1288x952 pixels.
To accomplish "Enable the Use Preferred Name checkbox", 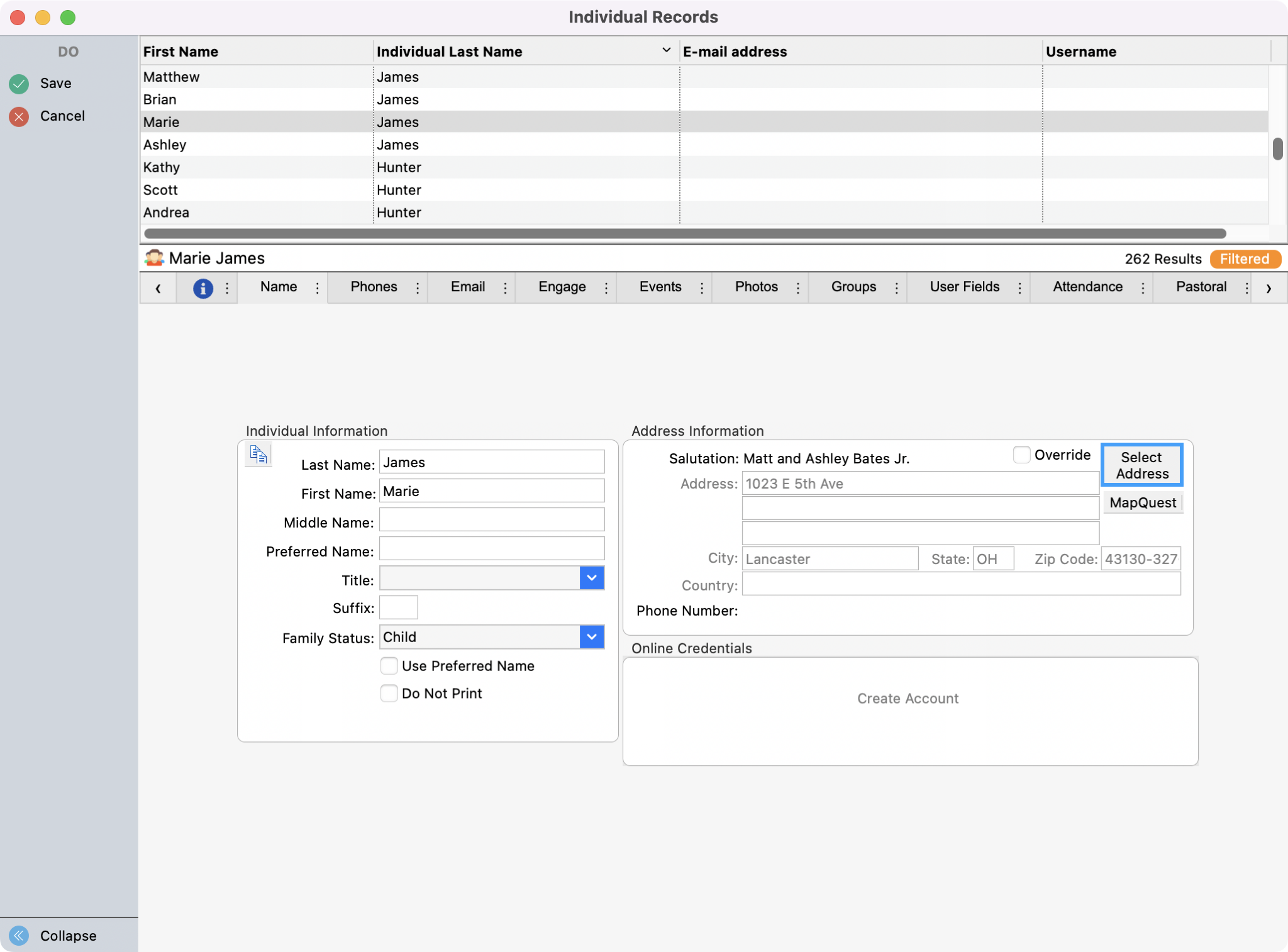I will (389, 665).
